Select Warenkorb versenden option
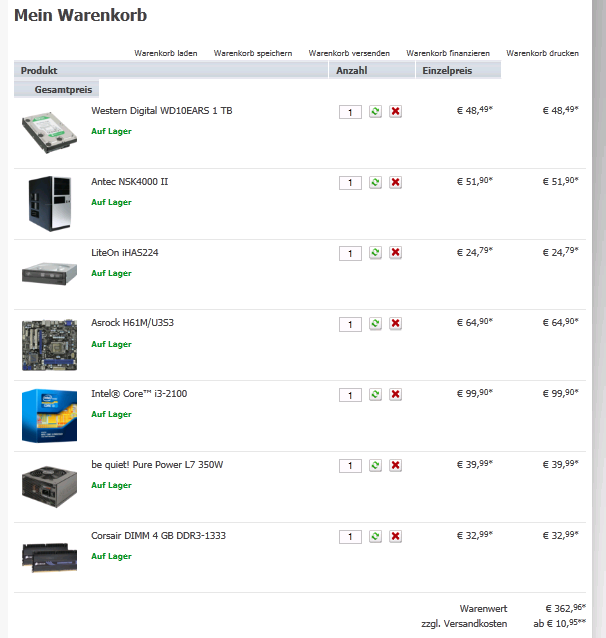This screenshot has height=638, width=606. coord(349,53)
